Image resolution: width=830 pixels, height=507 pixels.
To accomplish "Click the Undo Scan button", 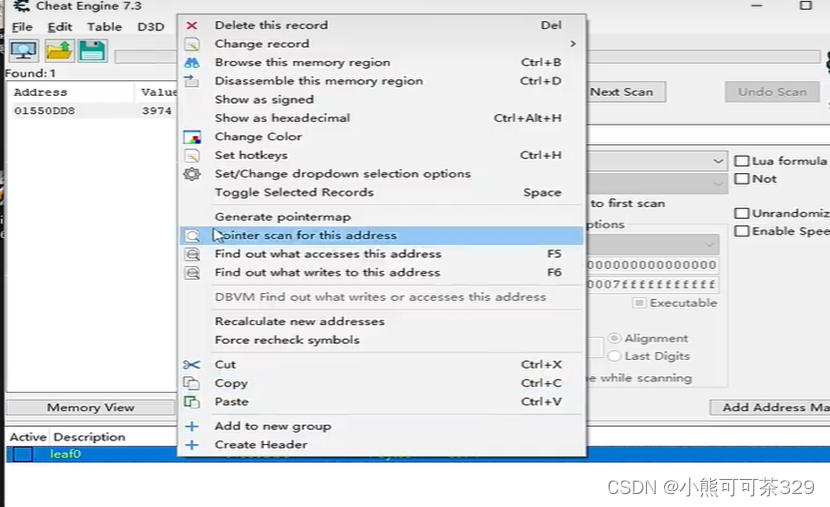I will coord(772,92).
